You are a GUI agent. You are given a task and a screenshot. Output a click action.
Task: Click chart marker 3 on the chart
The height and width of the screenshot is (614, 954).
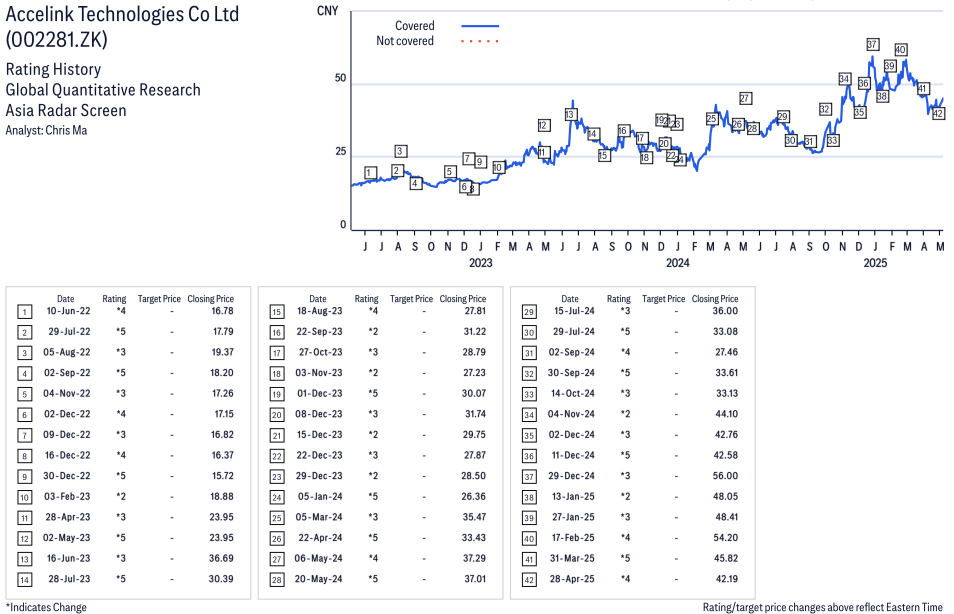pos(400,151)
